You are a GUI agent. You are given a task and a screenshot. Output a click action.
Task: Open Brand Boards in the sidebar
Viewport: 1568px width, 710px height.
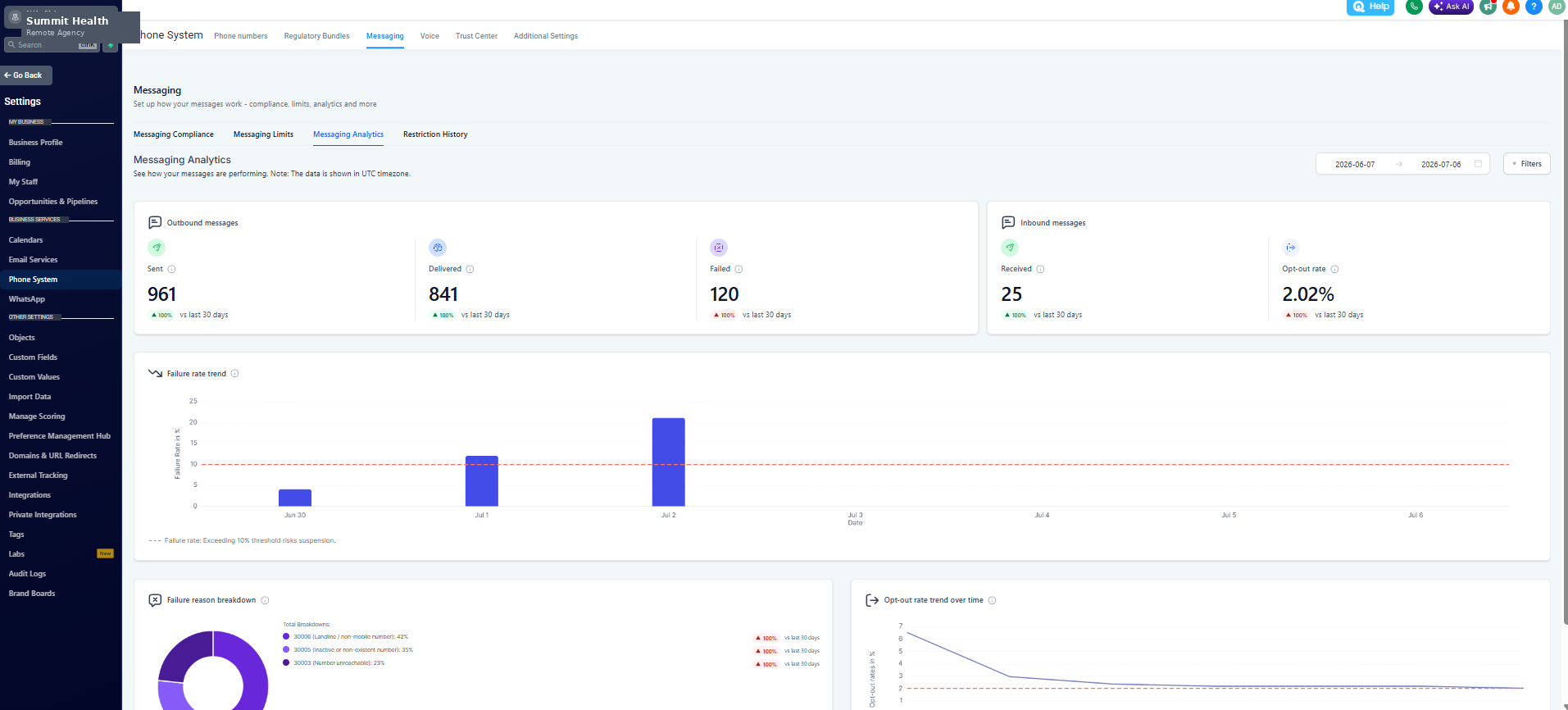point(32,594)
